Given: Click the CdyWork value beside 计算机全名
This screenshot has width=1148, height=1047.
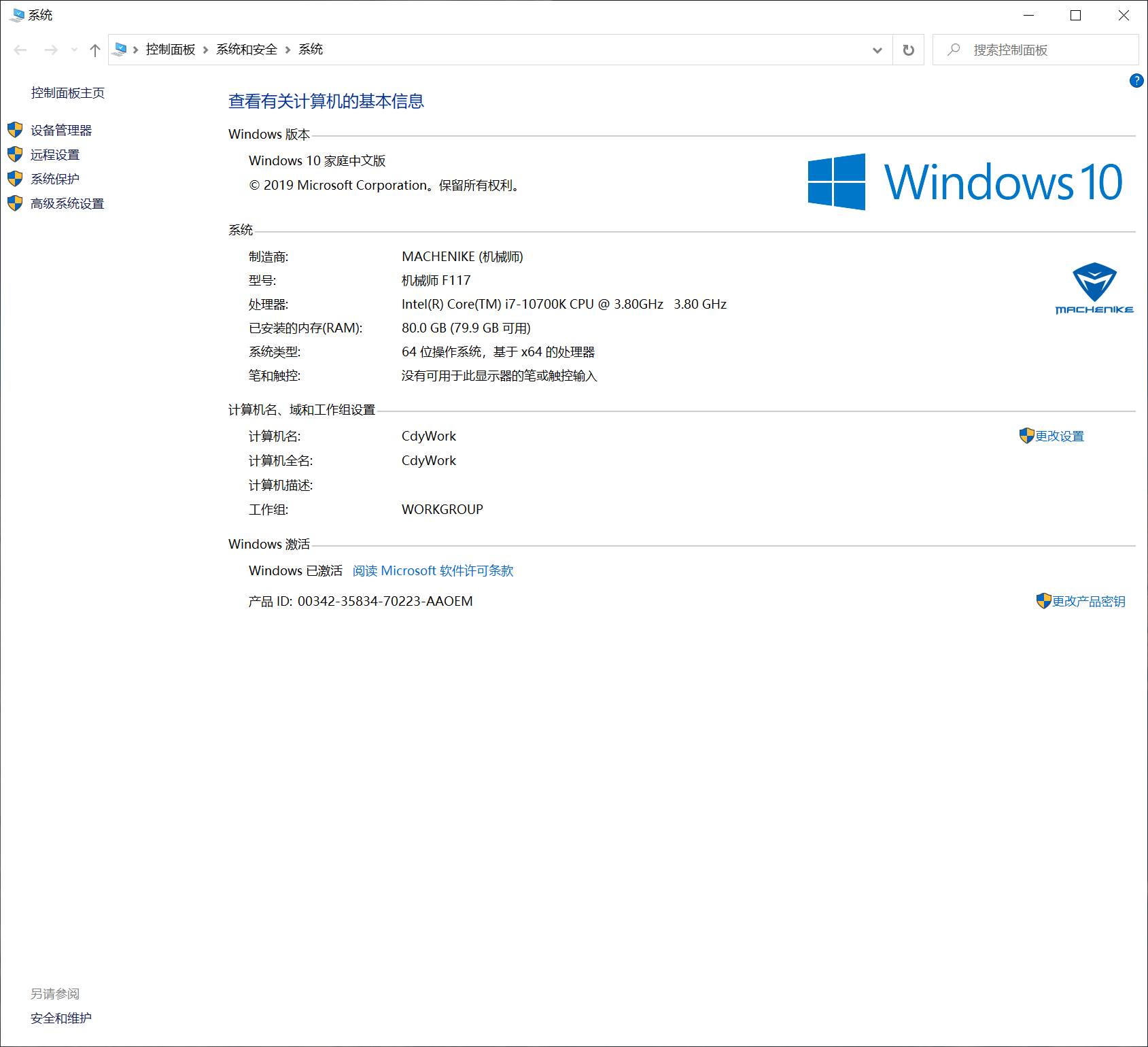Looking at the screenshot, I should point(429,461).
